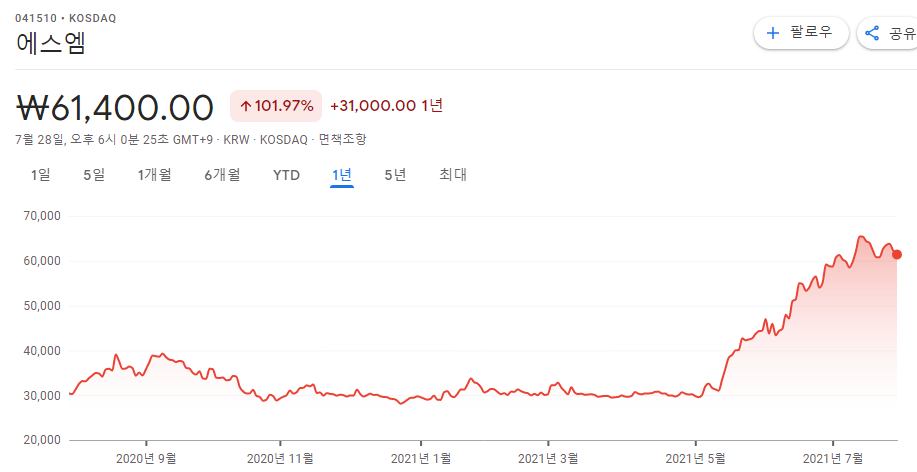Click the 에스엠 stock name heading
The width and height of the screenshot is (917, 472).
(50, 44)
